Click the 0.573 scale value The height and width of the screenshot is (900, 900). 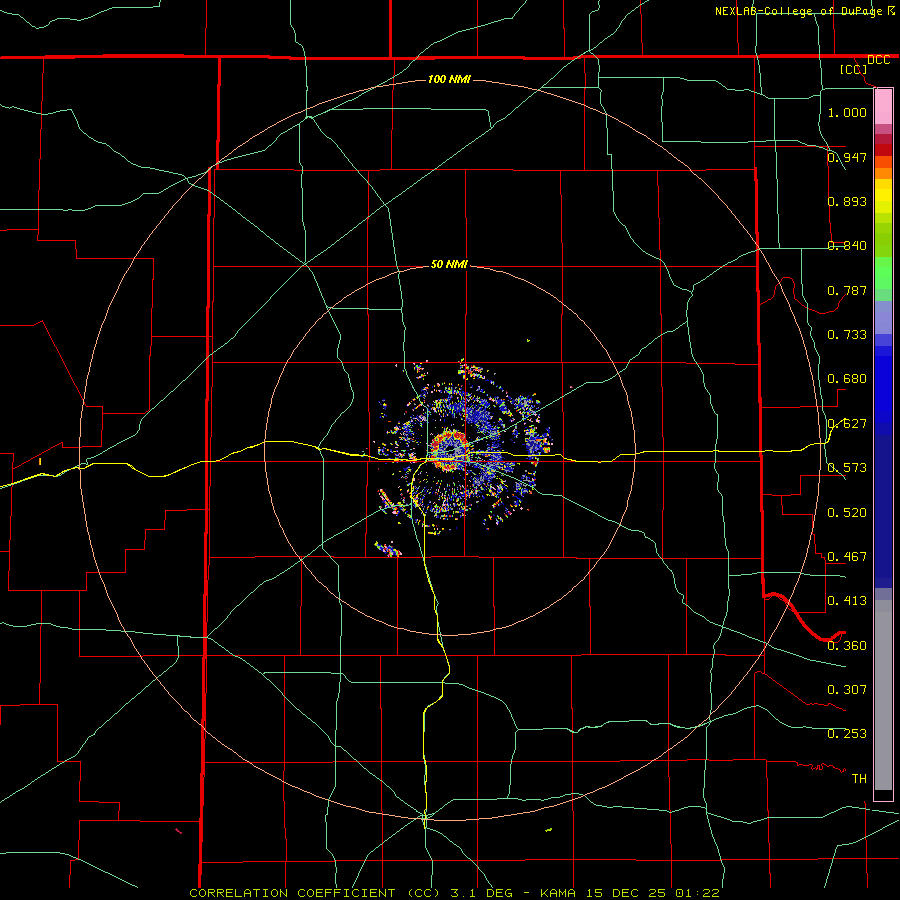tap(847, 468)
